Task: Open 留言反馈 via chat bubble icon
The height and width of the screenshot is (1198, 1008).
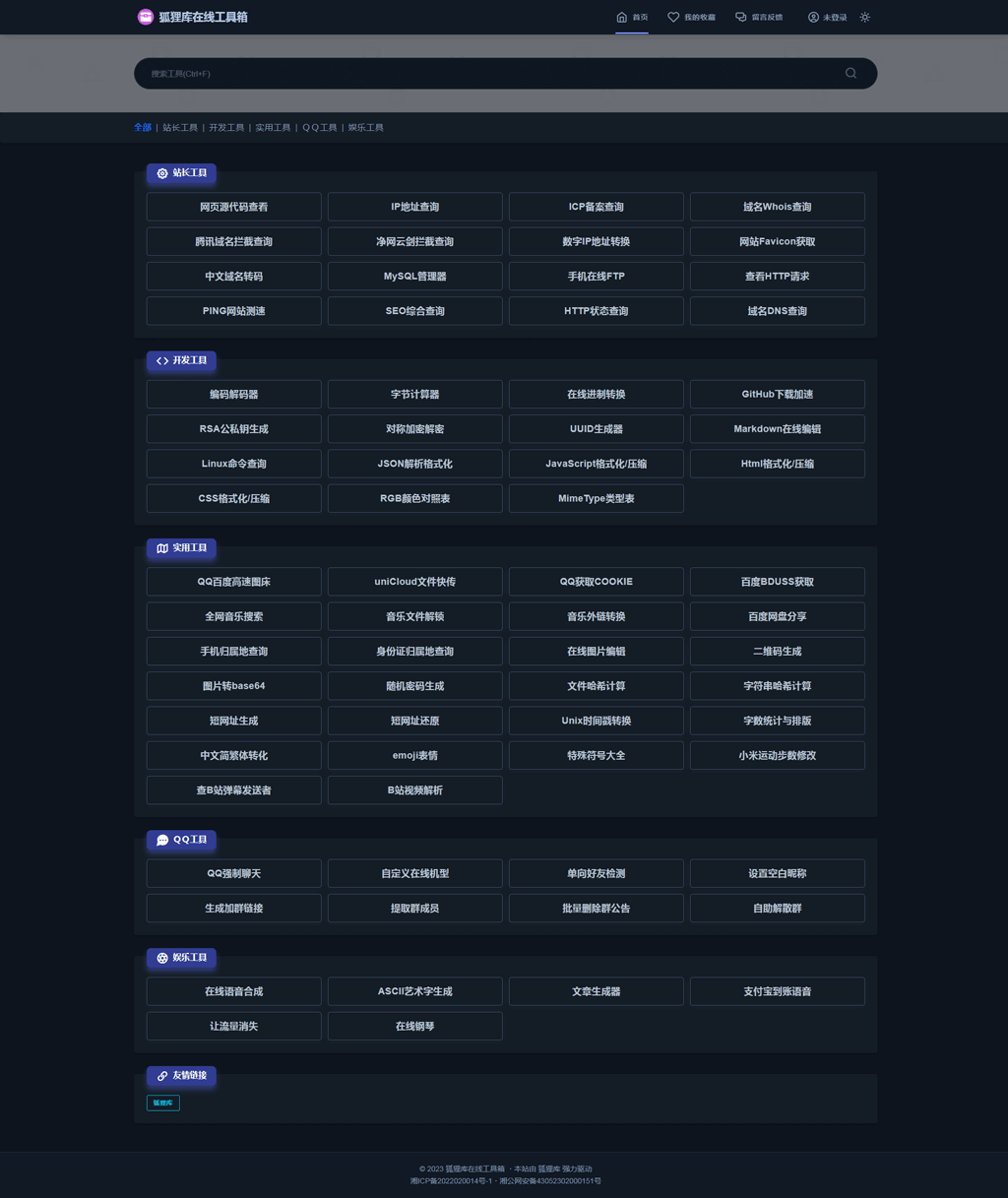Action: coord(741,17)
